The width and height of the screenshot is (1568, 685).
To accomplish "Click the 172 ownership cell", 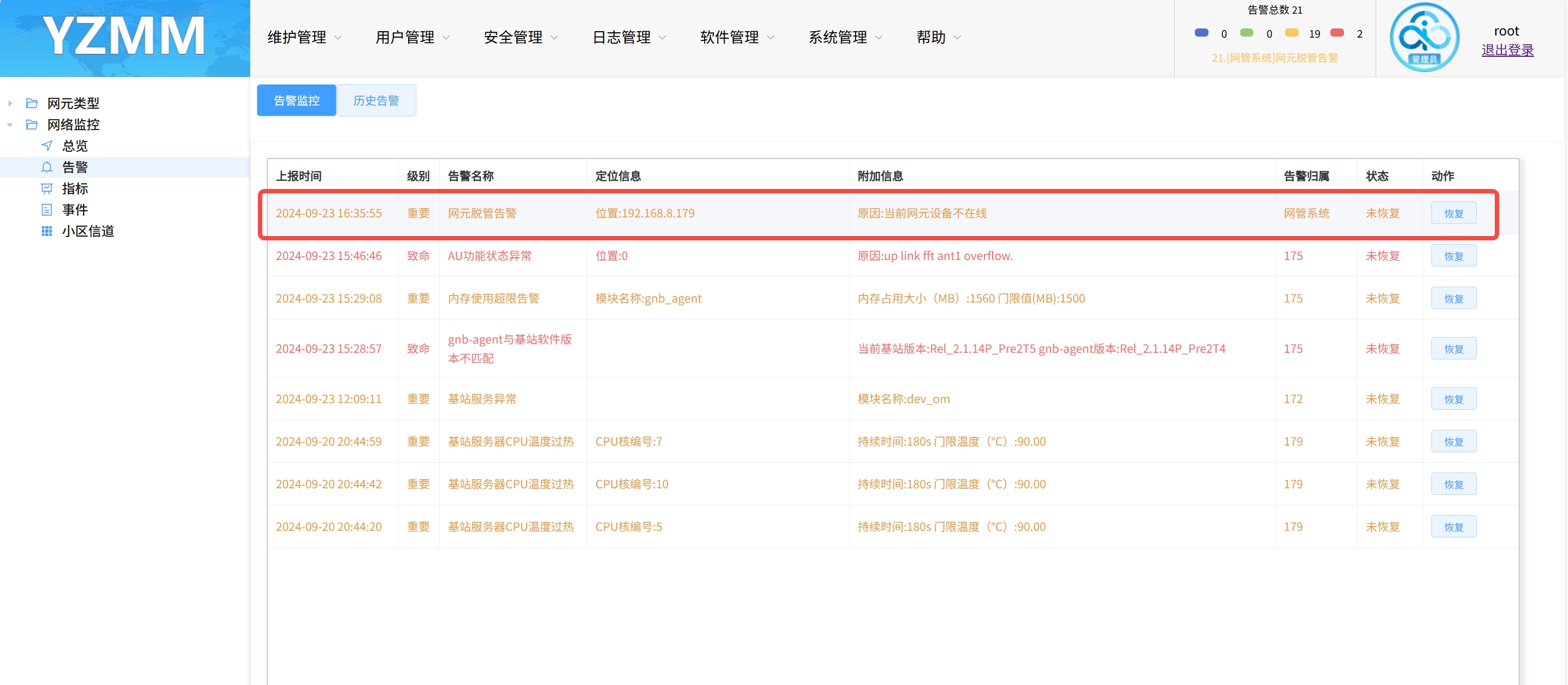I will pyautogui.click(x=1293, y=399).
